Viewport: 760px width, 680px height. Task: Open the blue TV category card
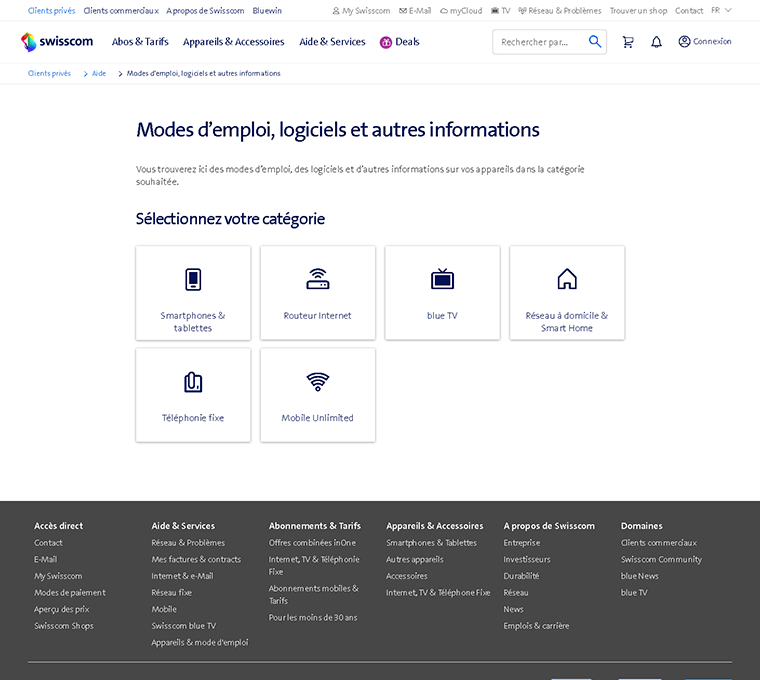442,293
